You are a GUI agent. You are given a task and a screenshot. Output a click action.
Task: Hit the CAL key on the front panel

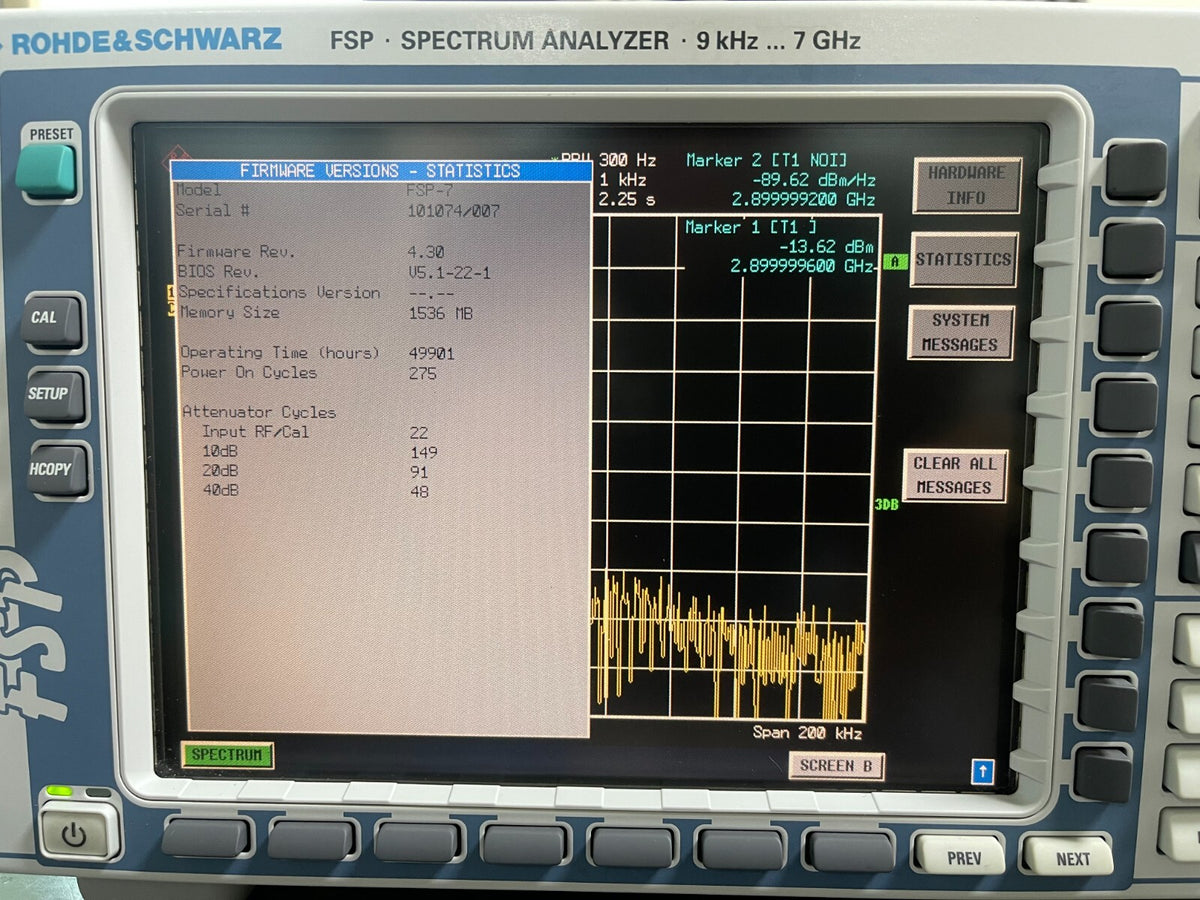coord(51,320)
